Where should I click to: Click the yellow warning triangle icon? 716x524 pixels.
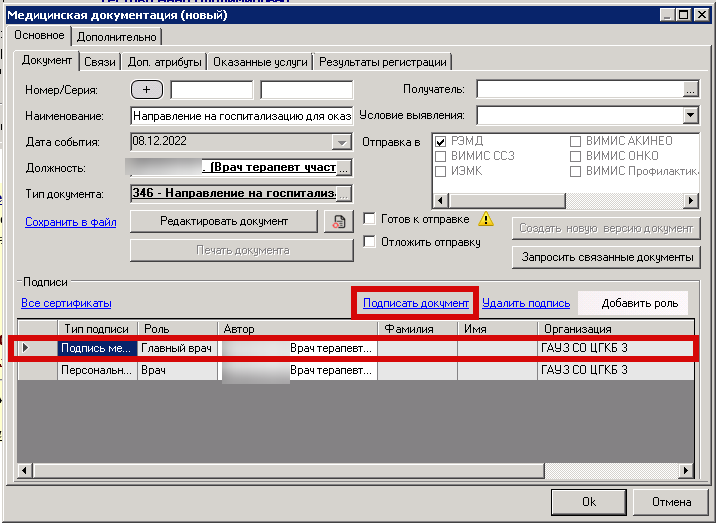click(486, 219)
